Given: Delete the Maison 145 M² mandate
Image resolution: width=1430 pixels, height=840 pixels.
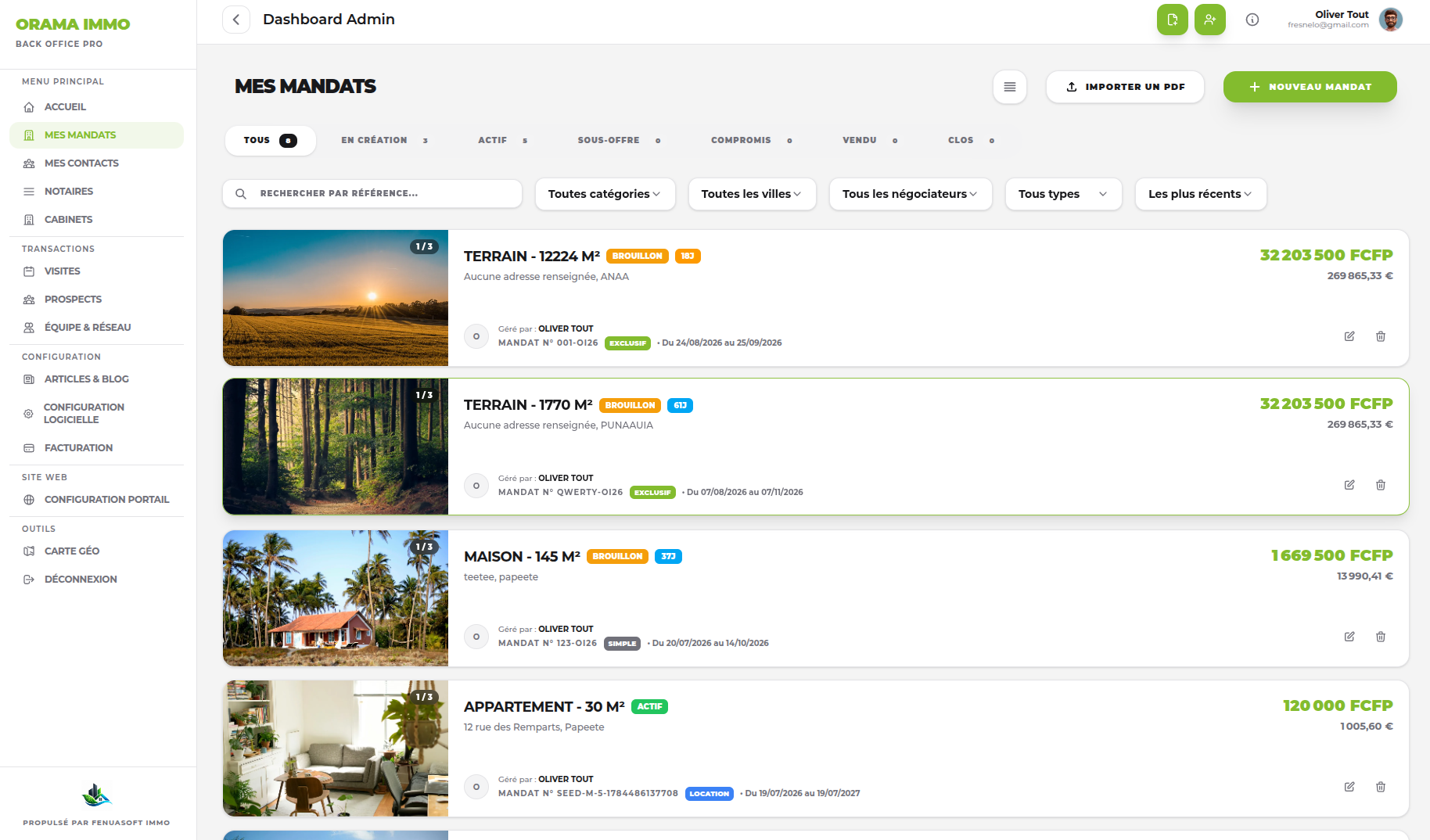Looking at the screenshot, I should pos(1380,637).
